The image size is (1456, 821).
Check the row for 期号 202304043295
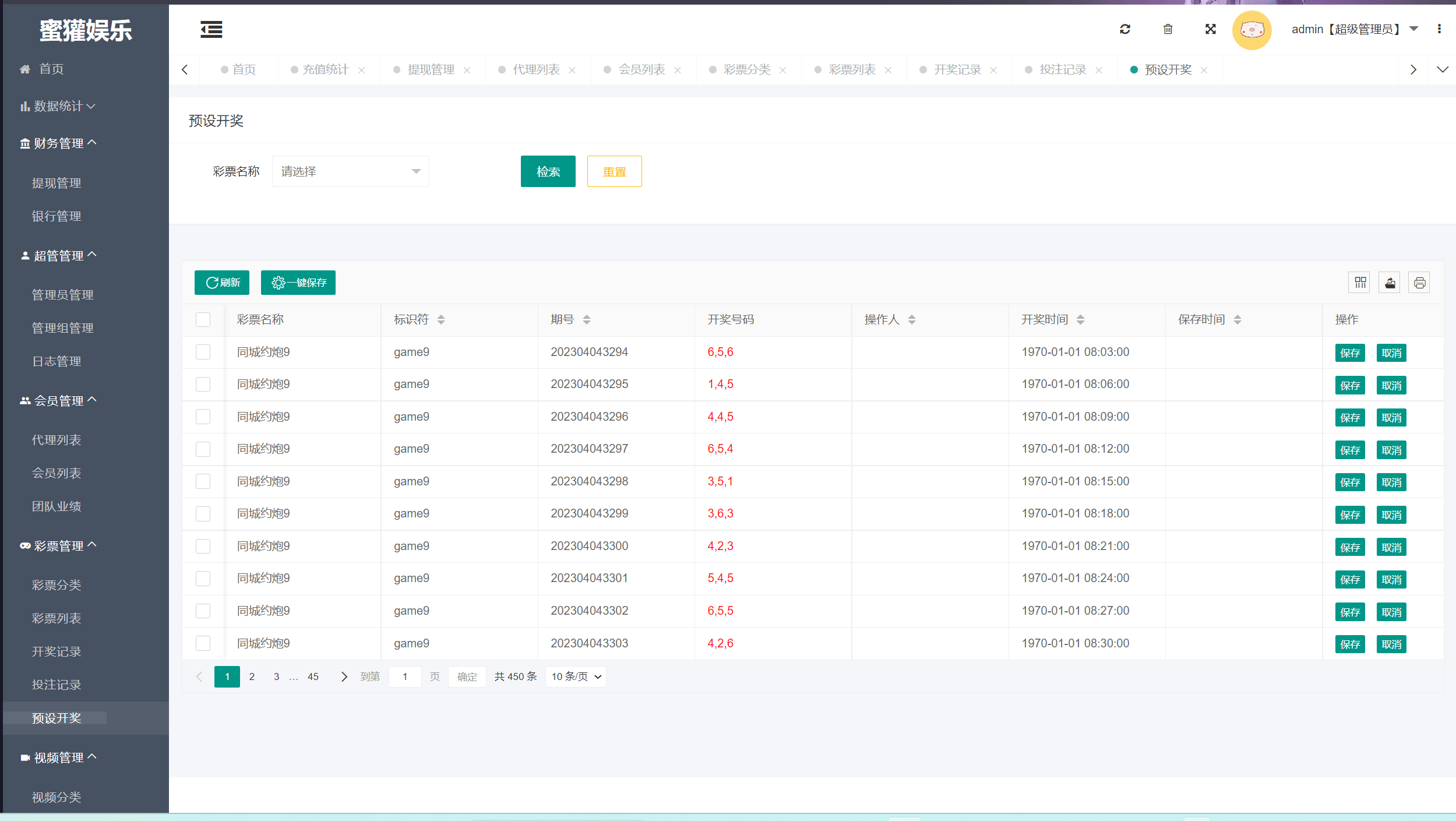(x=203, y=384)
